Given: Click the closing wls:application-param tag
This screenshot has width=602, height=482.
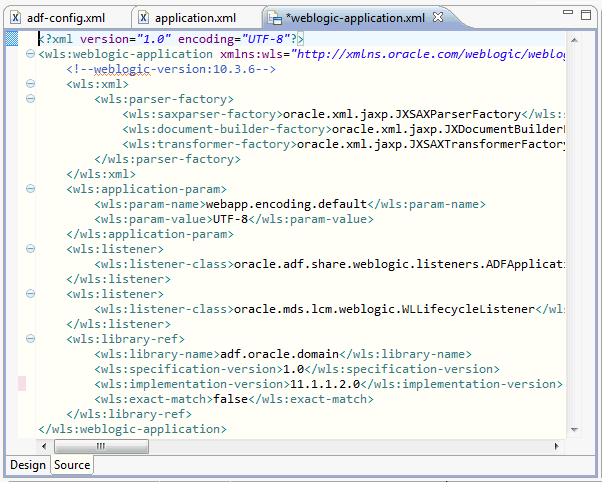Looking at the screenshot, I should point(150,234).
